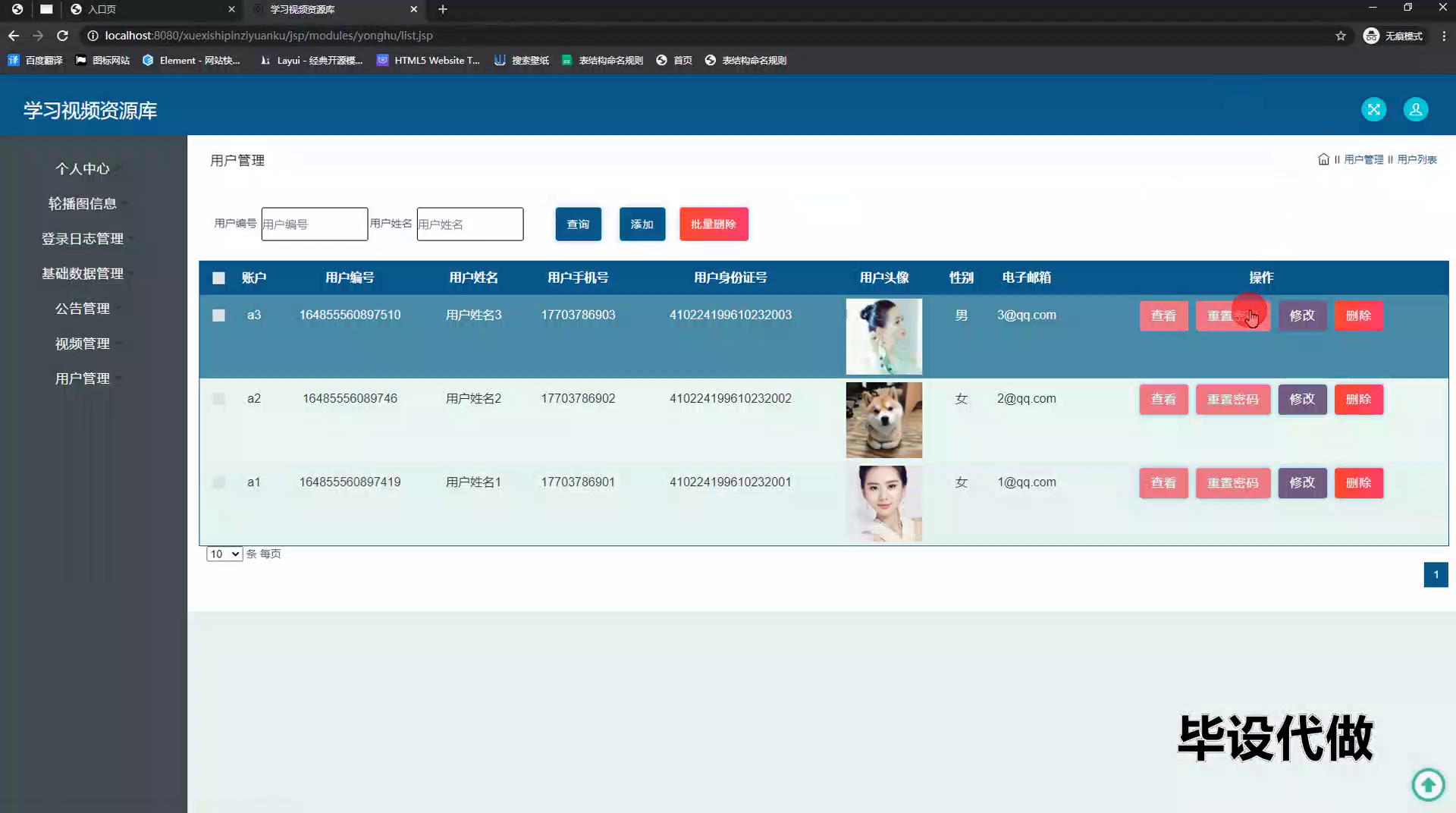The width and height of the screenshot is (1456, 813).
Task: Click the 查询 search button
Action: (x=578, y=224)
